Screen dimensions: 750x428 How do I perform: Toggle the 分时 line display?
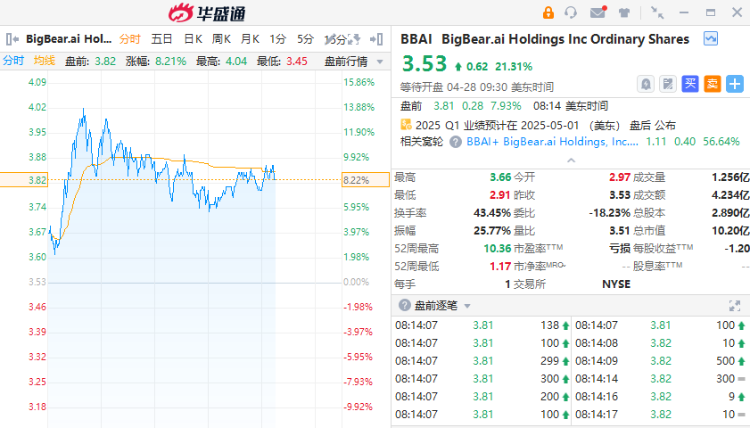coord(13,60)
